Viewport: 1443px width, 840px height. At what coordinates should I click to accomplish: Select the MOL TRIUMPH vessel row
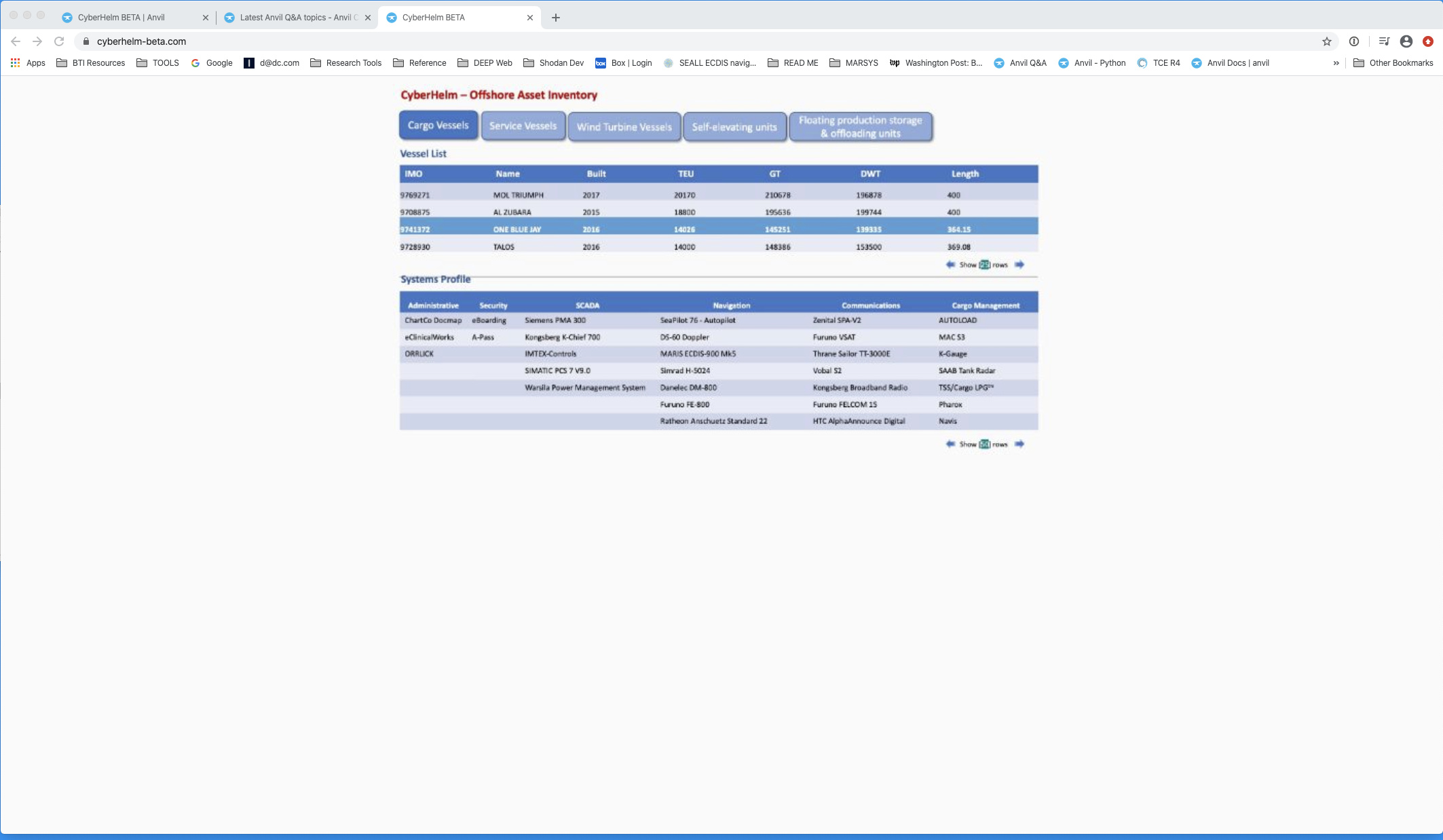[x=719, y=195]
